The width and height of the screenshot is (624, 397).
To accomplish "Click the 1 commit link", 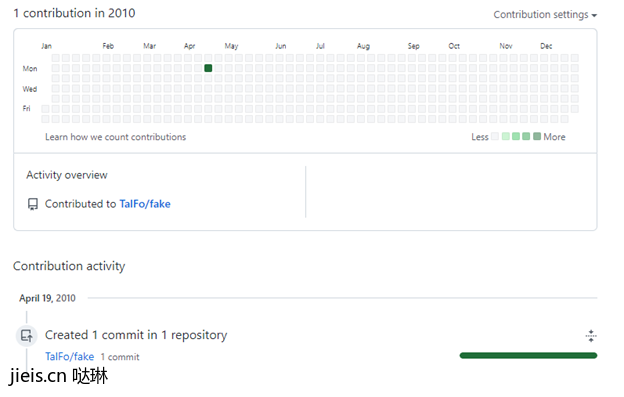I will click(120, 357).
